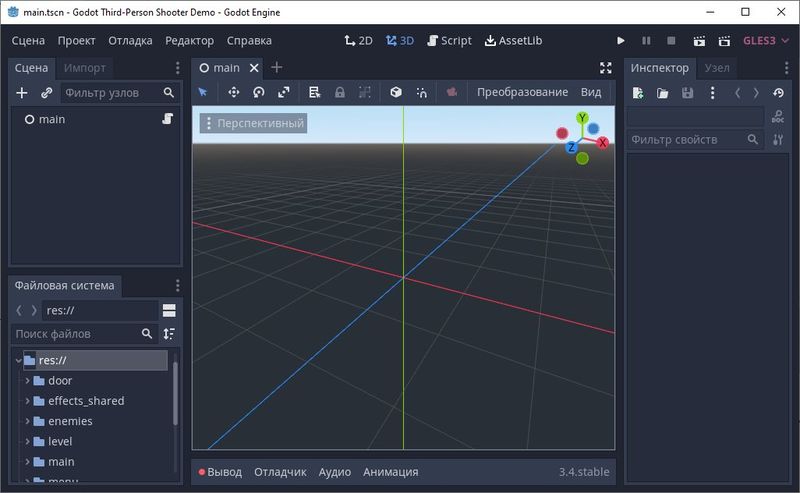
Task: Expand the enemies folder
Action: tap(28, 422)
